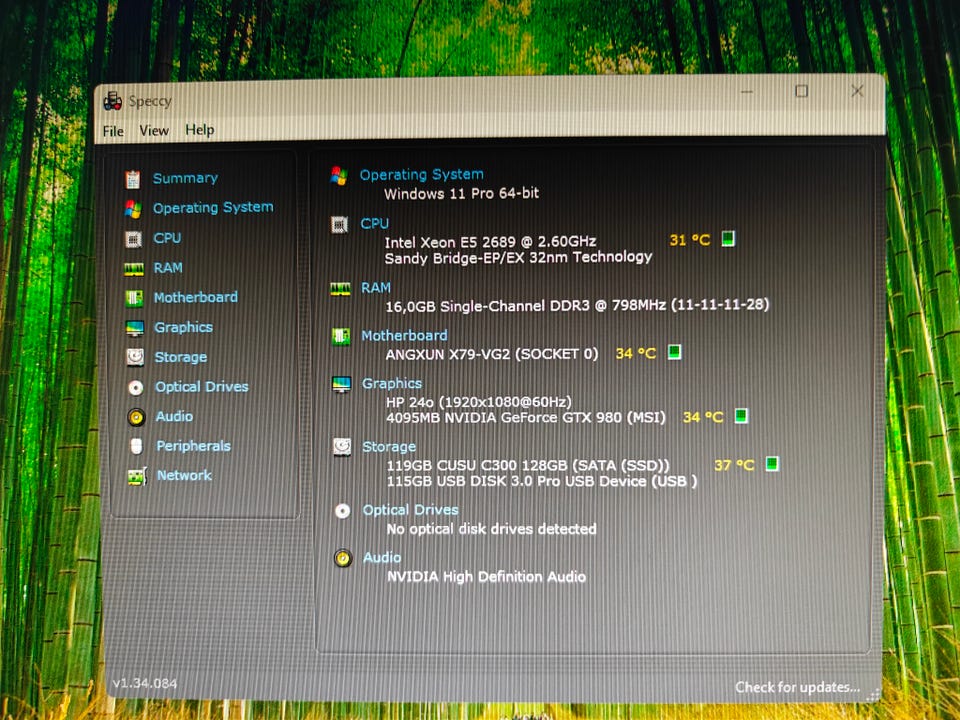Click the RAM heading in summary
This screenshot has height=720, width=960.
[x=376, y=288]
